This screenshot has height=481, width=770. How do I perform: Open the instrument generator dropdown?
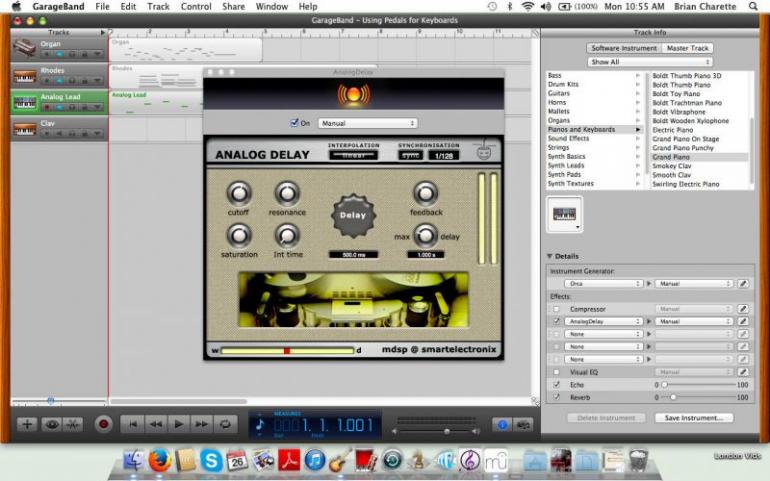[604, 283]
